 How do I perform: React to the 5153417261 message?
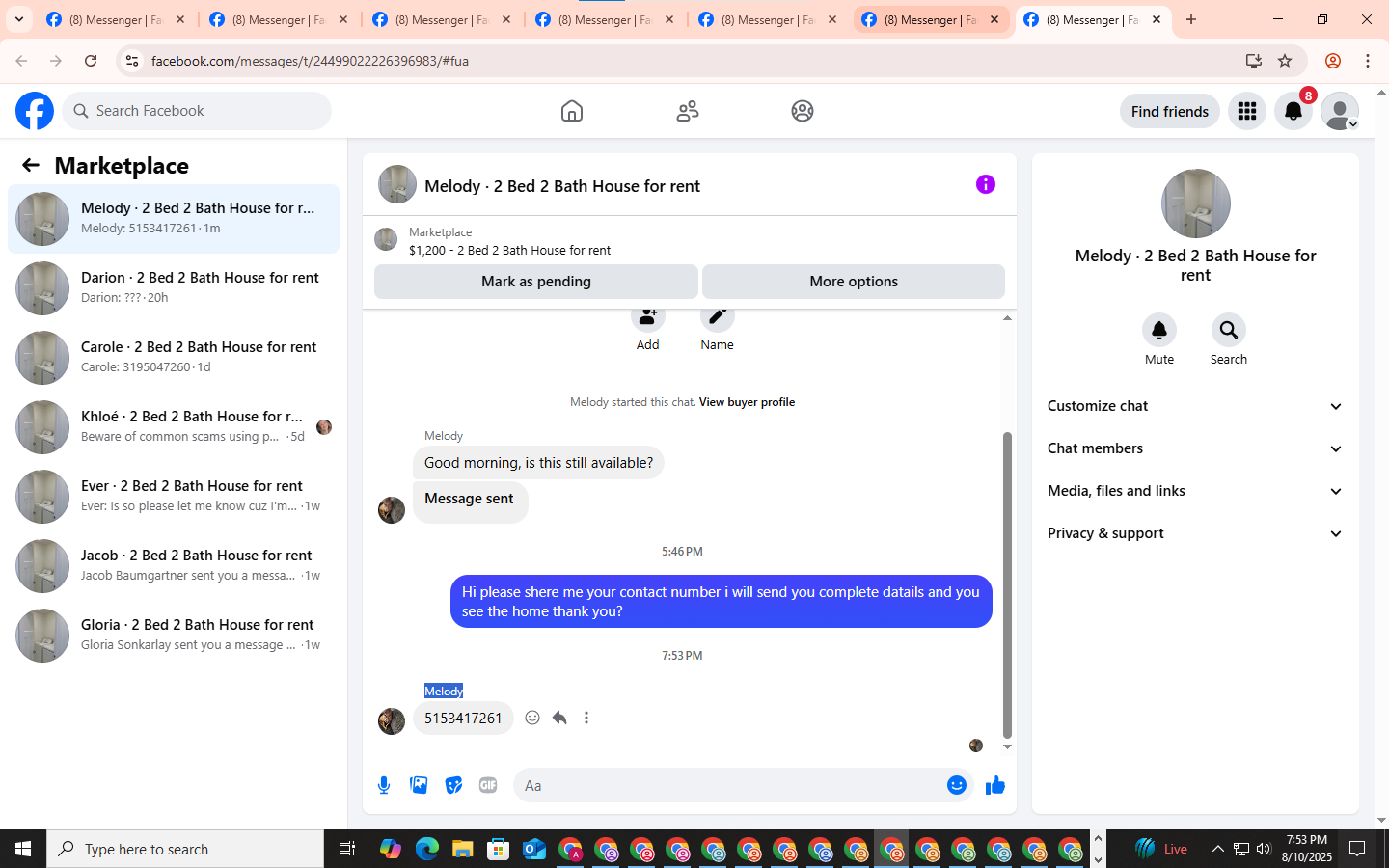point(532,718)
